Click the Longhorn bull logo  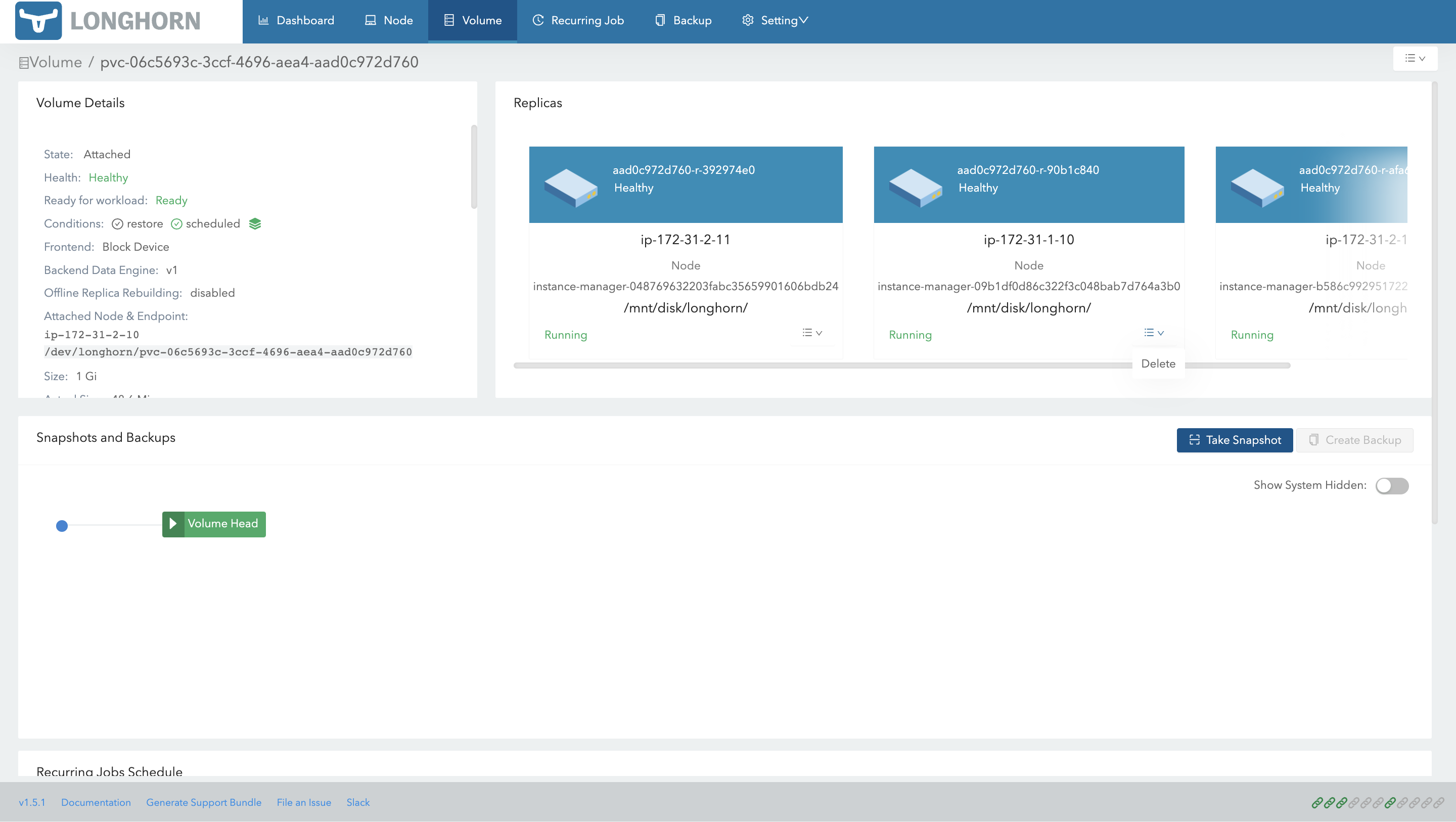[x=39, y=21]
